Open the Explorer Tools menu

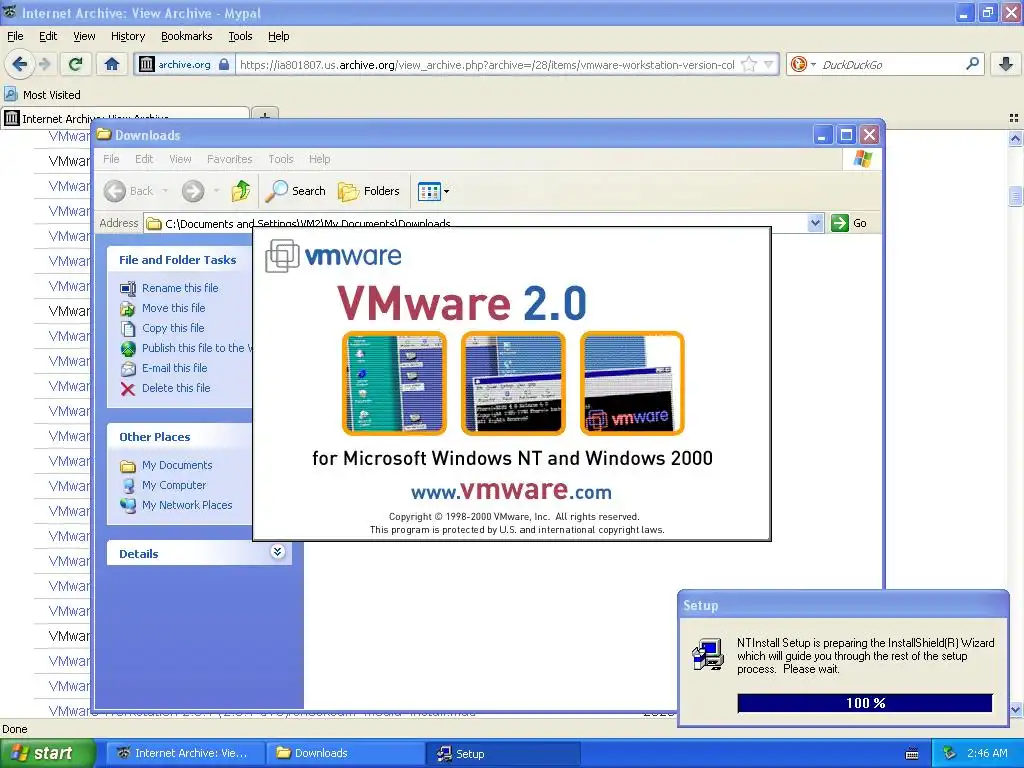coord(281,159)
